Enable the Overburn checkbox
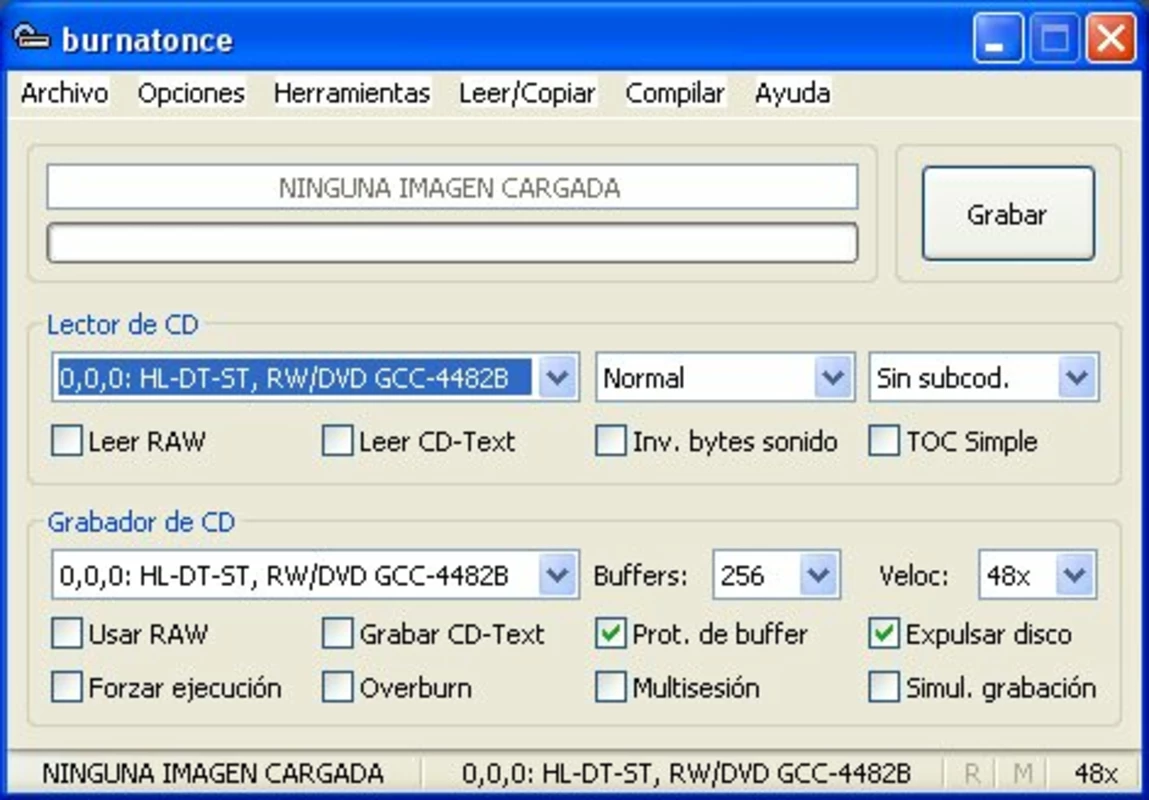 pyautogui.click(x=338, y=687)
